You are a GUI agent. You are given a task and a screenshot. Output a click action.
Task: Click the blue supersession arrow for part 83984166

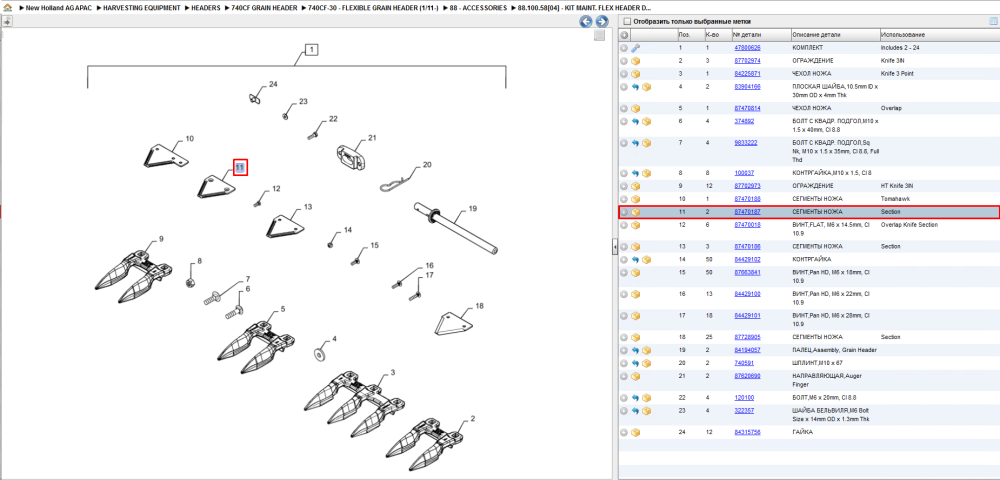pyautogui.click(x=636, y=87)
